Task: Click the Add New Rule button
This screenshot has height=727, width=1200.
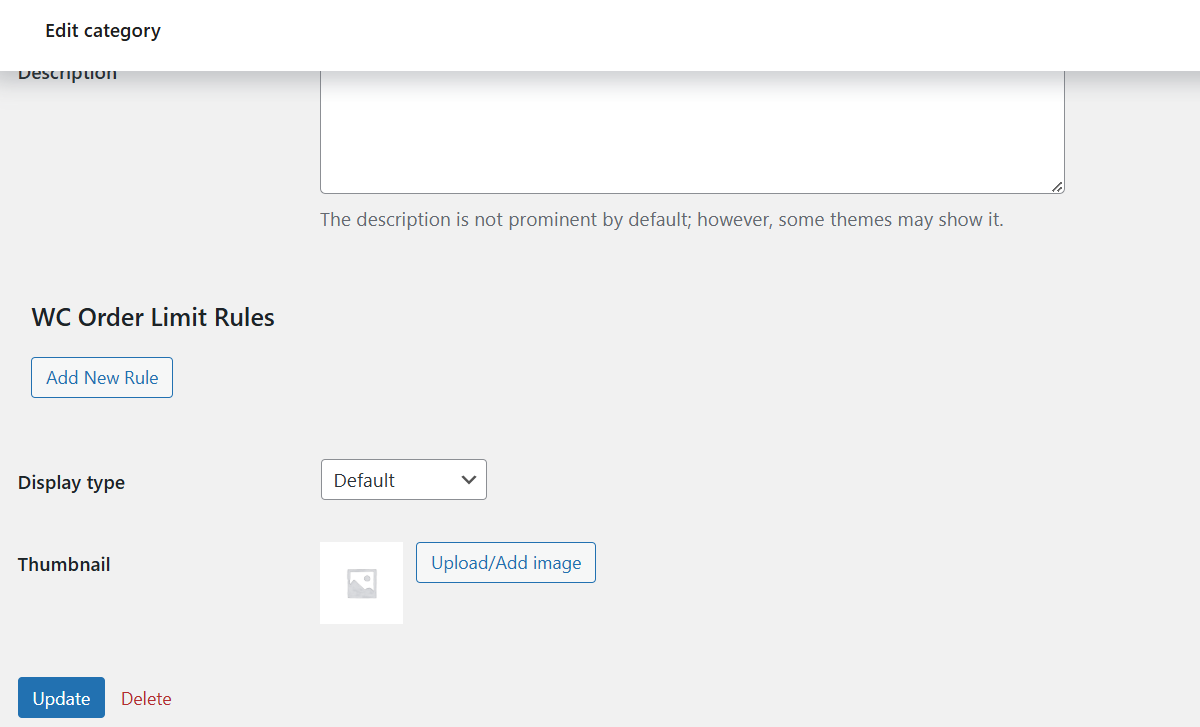Action: pos(101,377)
